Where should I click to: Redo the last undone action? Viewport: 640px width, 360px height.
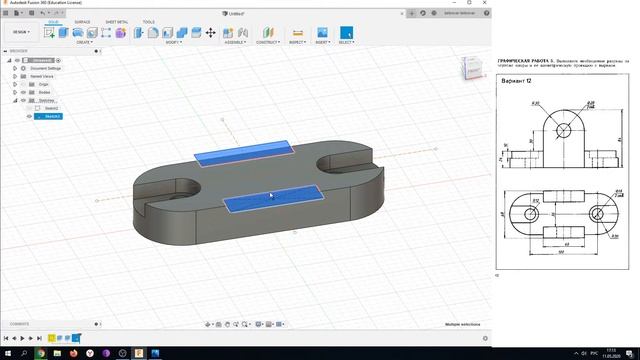[x=56, y=13]
